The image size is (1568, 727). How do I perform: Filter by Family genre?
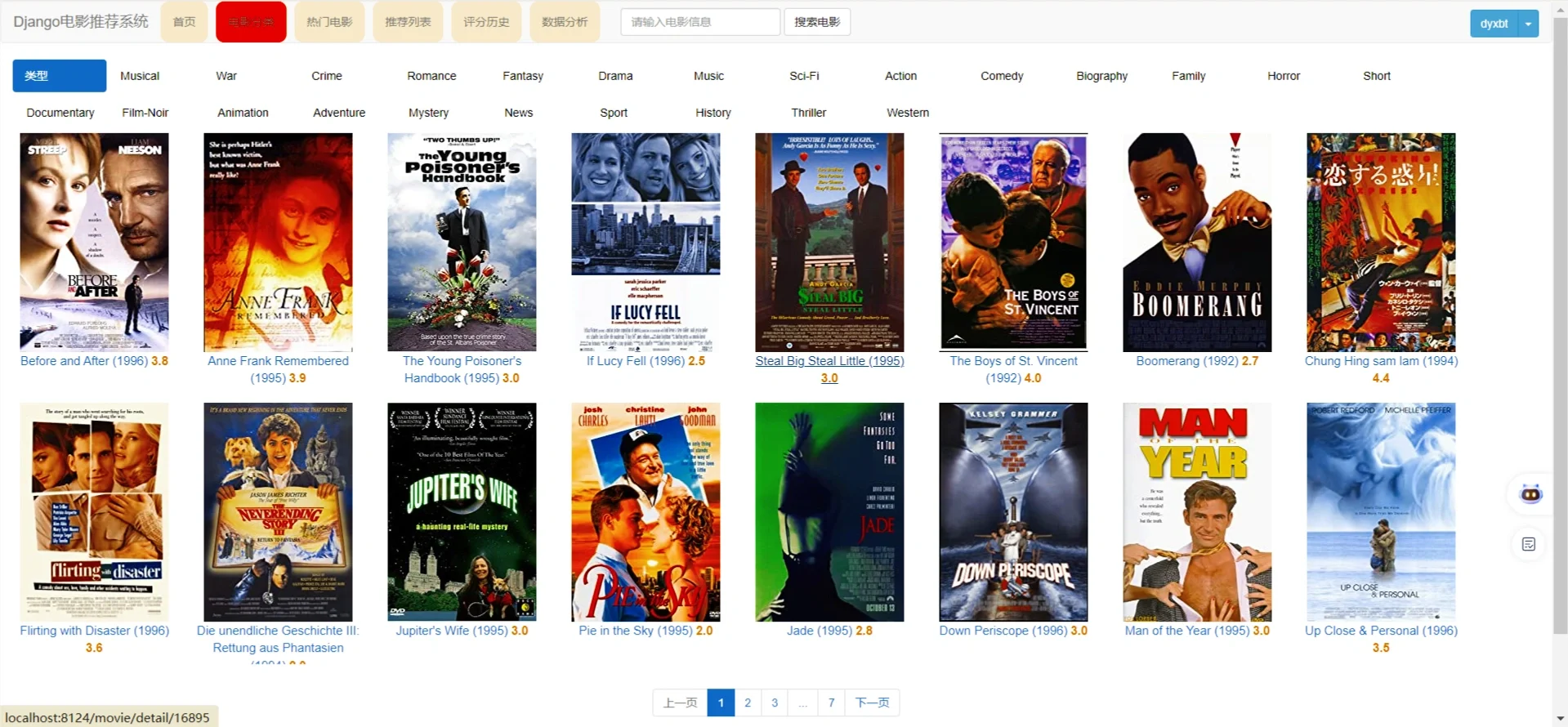pyautogui.click(x=1188, y=76)
